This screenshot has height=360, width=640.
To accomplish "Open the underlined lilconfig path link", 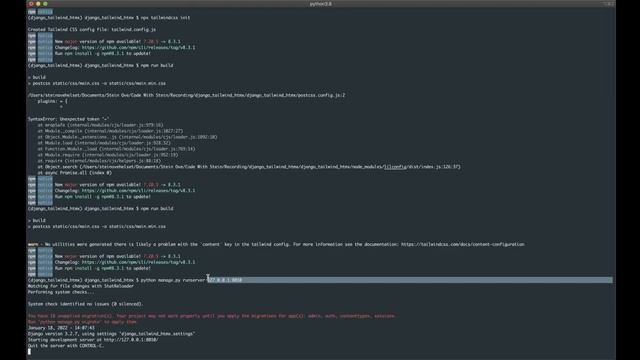I will [395, 167].
